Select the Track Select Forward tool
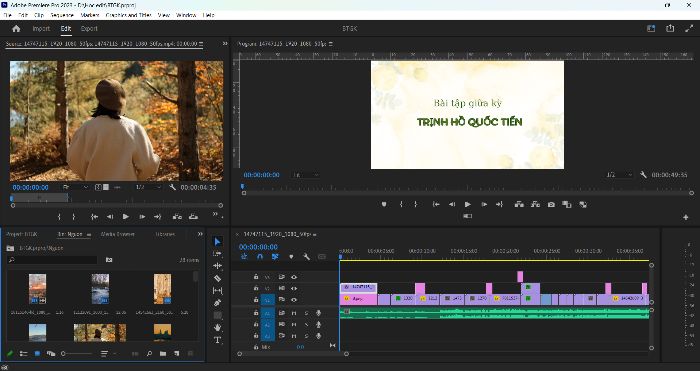This screenshot has height=371, width=700. [217, 254]
